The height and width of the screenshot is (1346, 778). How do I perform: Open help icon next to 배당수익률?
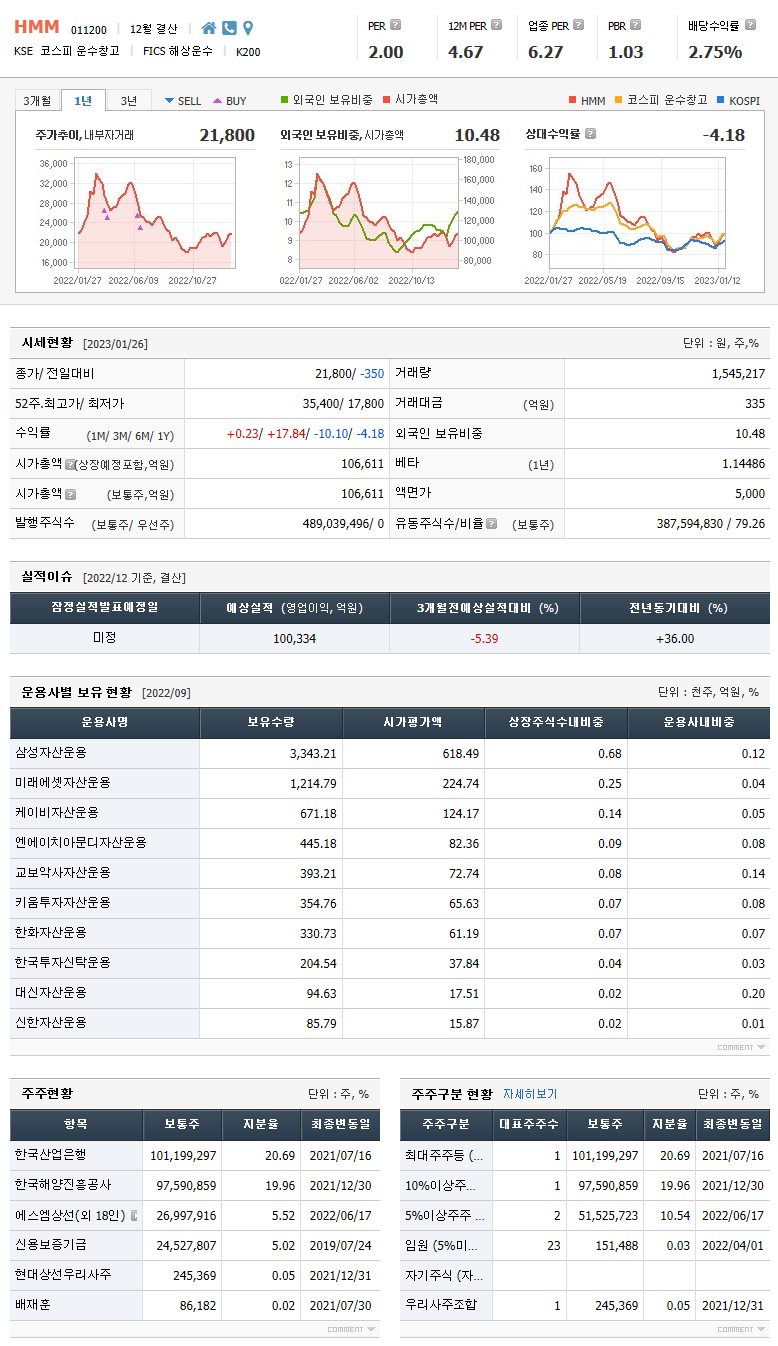(x=751, y=25)
